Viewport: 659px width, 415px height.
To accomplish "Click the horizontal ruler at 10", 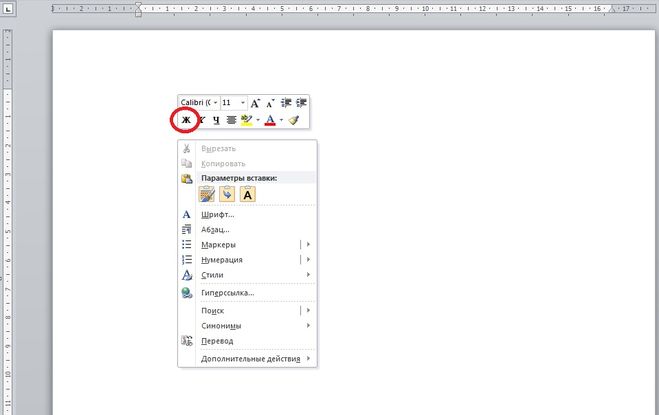I will 425,8.
